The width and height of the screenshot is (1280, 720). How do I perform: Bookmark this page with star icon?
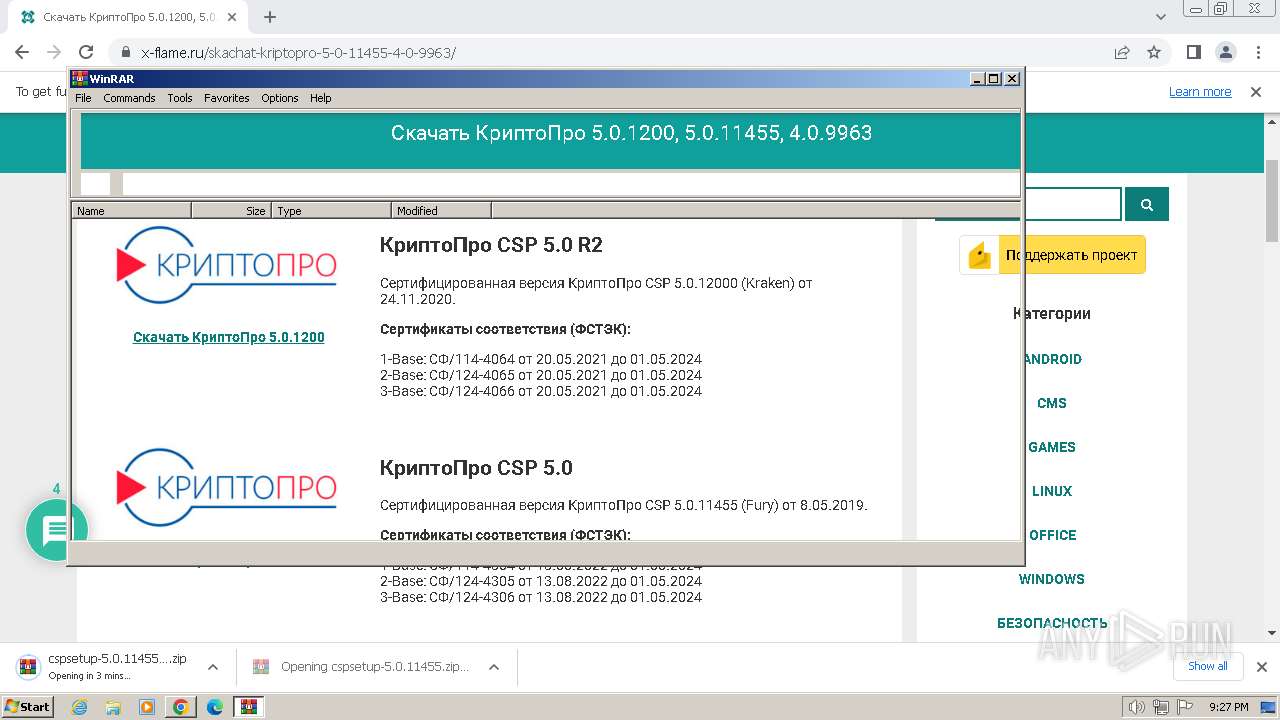1154,52
